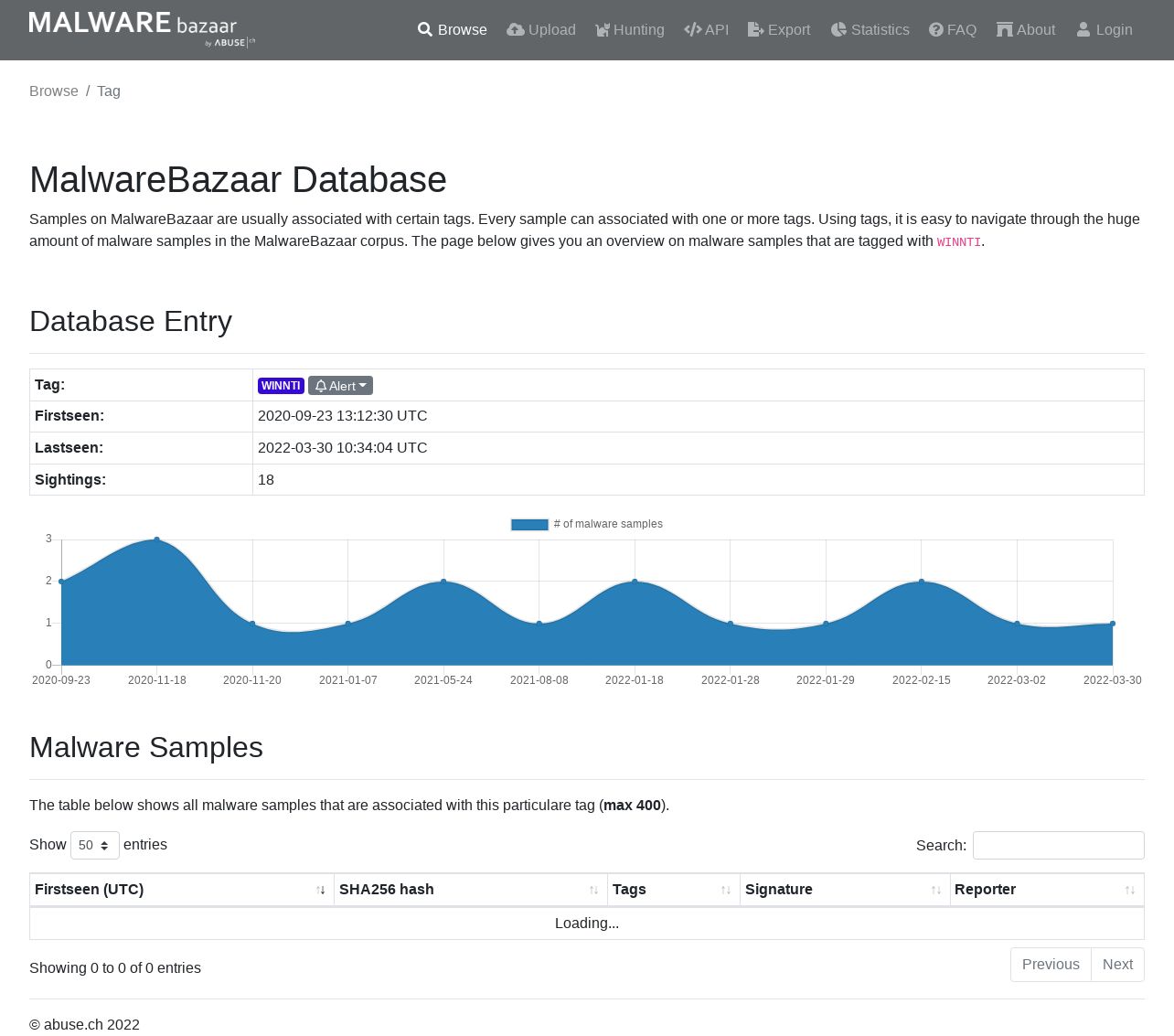This screenshot has width=1174, height=1036.
Task: Click 'Showing 0 to 0 of 0 entries'
Action: (115, 968)
